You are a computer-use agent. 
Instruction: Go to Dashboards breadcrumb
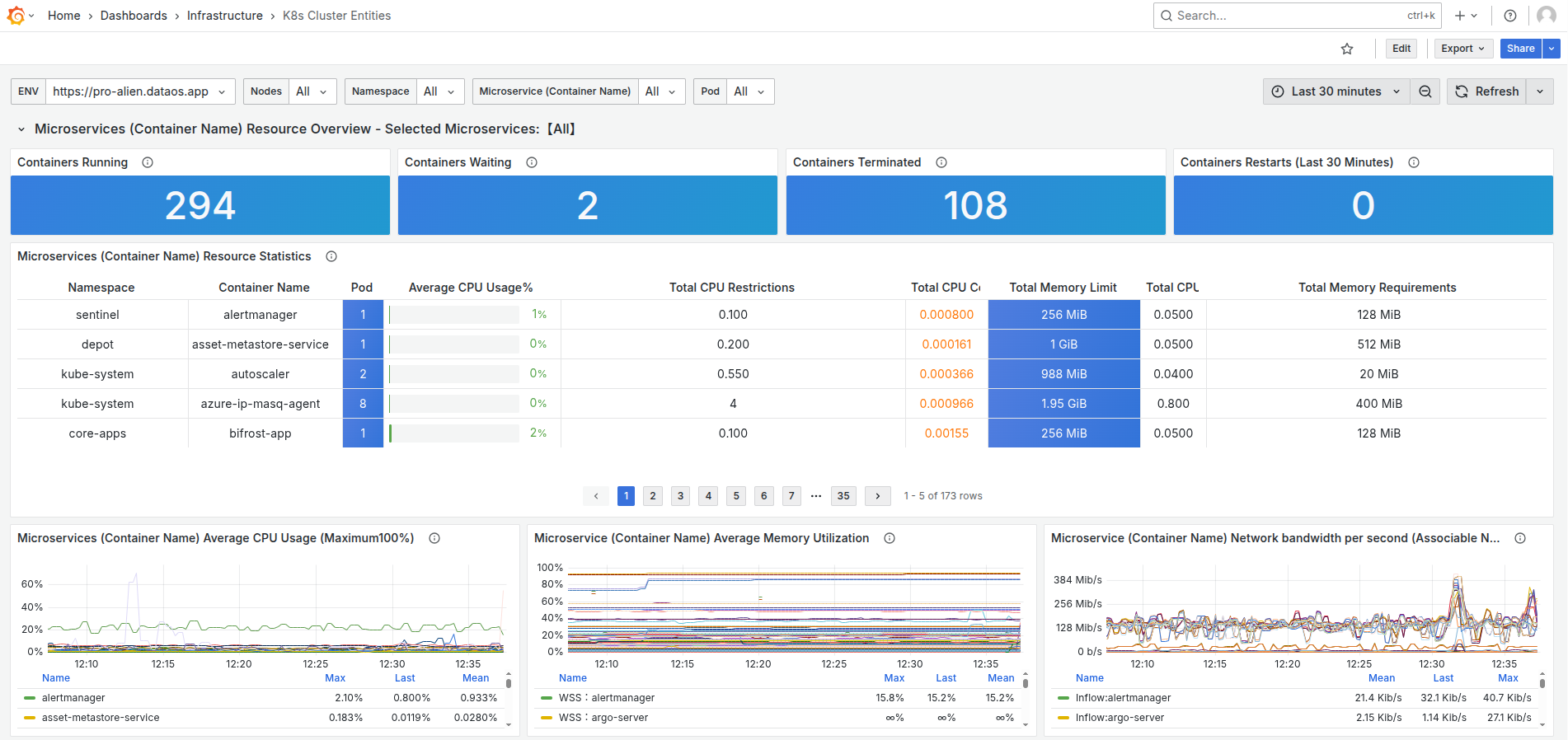pyautogui.click(x=134, y=16)
